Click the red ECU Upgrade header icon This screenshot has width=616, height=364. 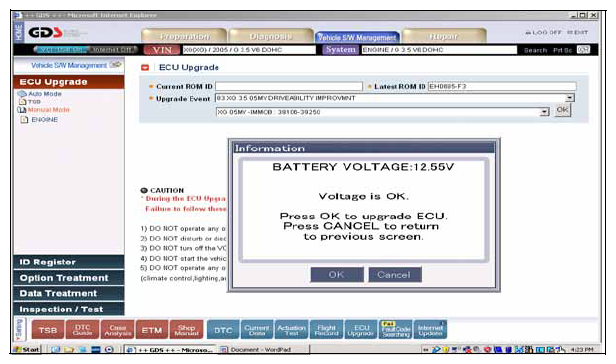pyautogui.click(x=145, y=68)
